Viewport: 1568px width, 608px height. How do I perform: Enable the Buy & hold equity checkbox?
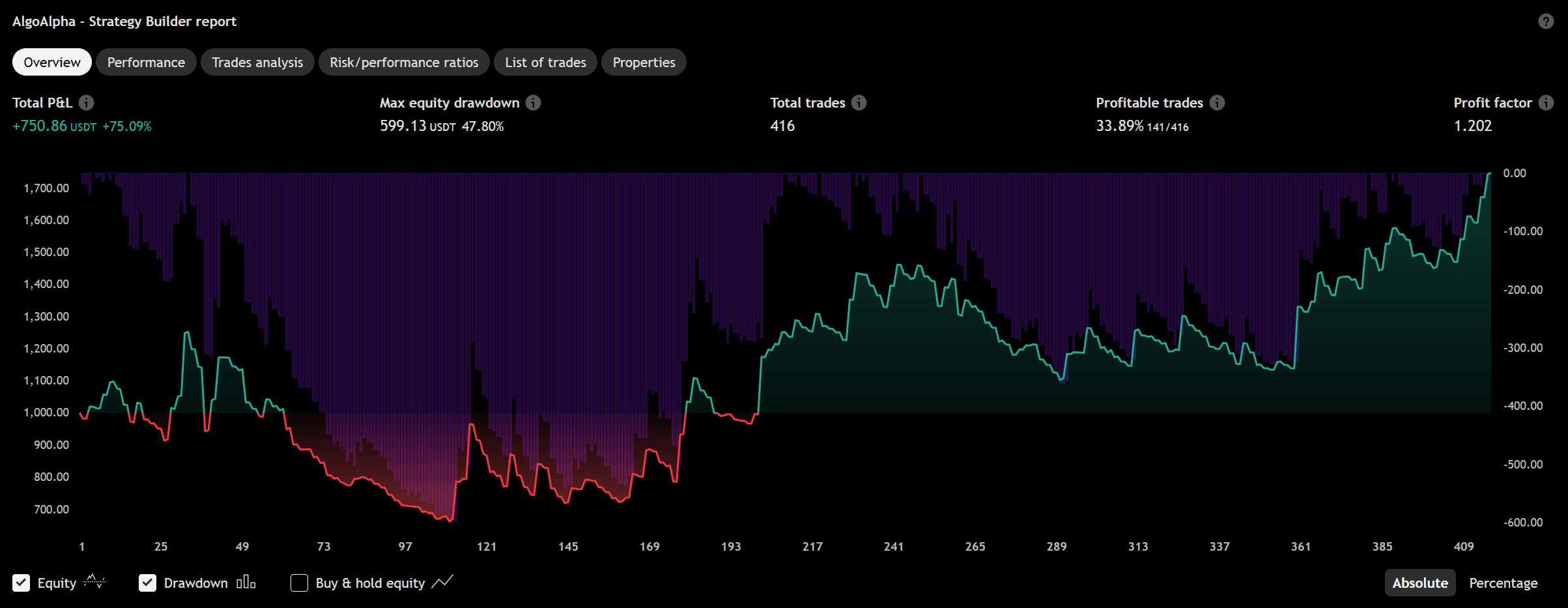point(299,583)
